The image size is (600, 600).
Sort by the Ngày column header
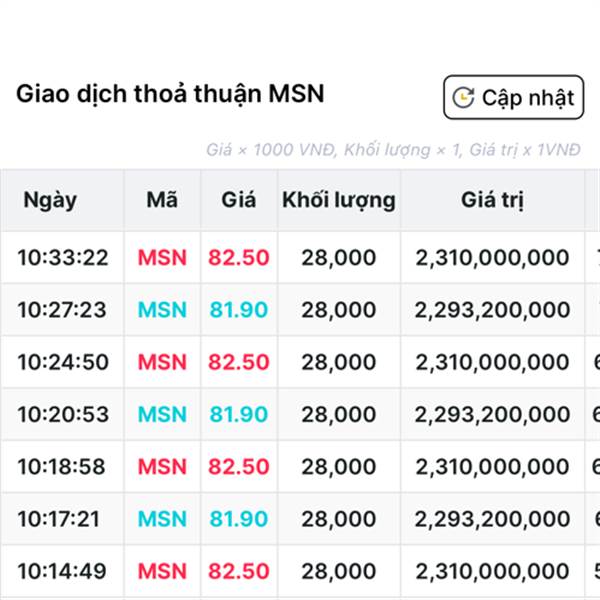[x=51, y=199]
